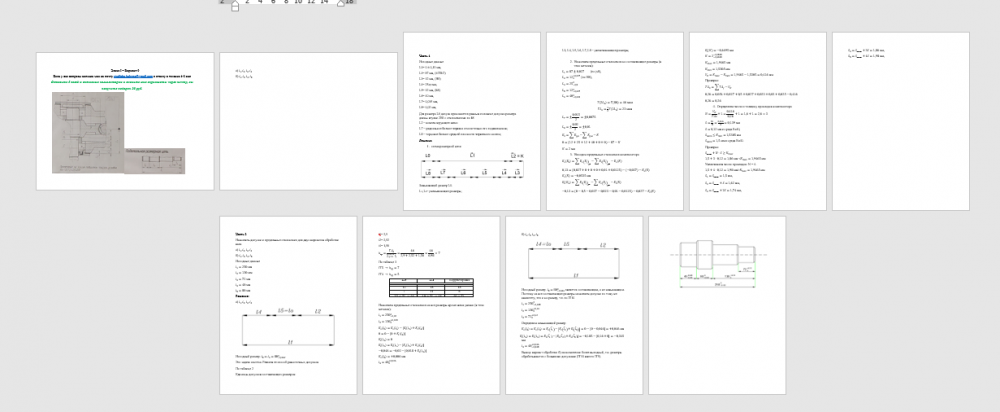Click the bold title line on first page

coord(126,72)
